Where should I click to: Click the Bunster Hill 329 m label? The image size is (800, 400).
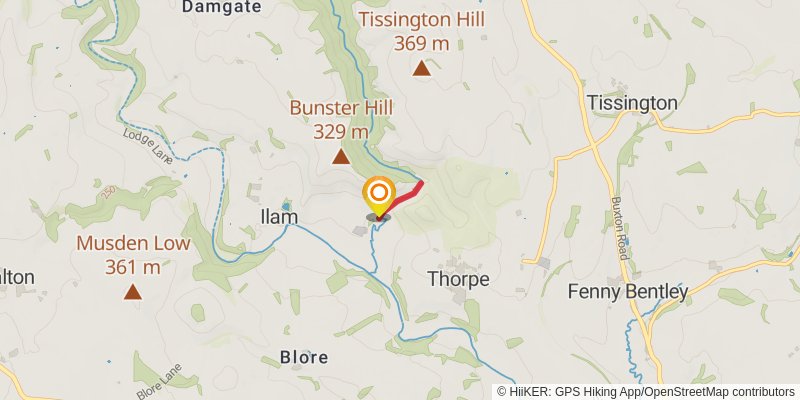(341, 119)
